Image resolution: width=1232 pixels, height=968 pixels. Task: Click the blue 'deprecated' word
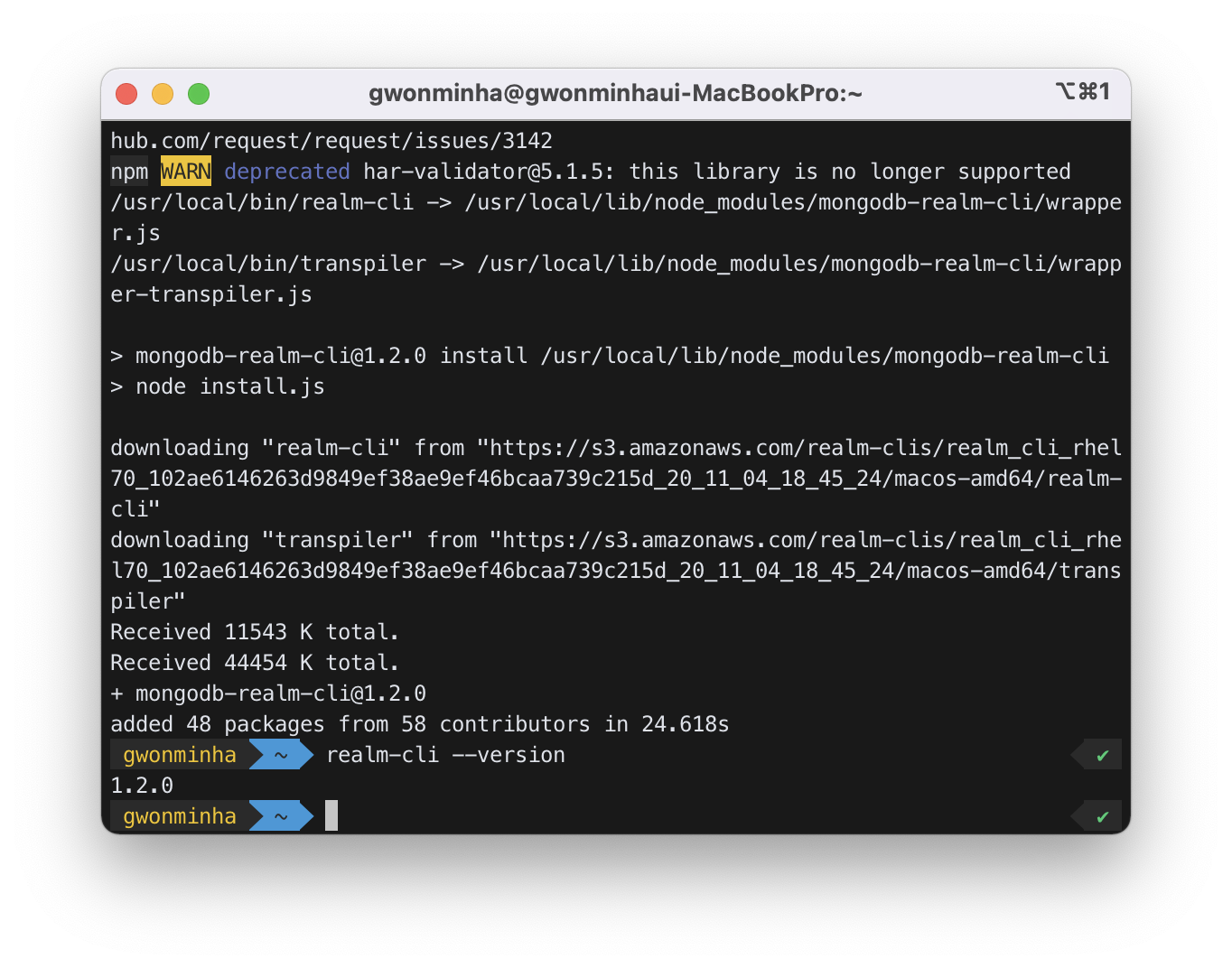(287, 172)
